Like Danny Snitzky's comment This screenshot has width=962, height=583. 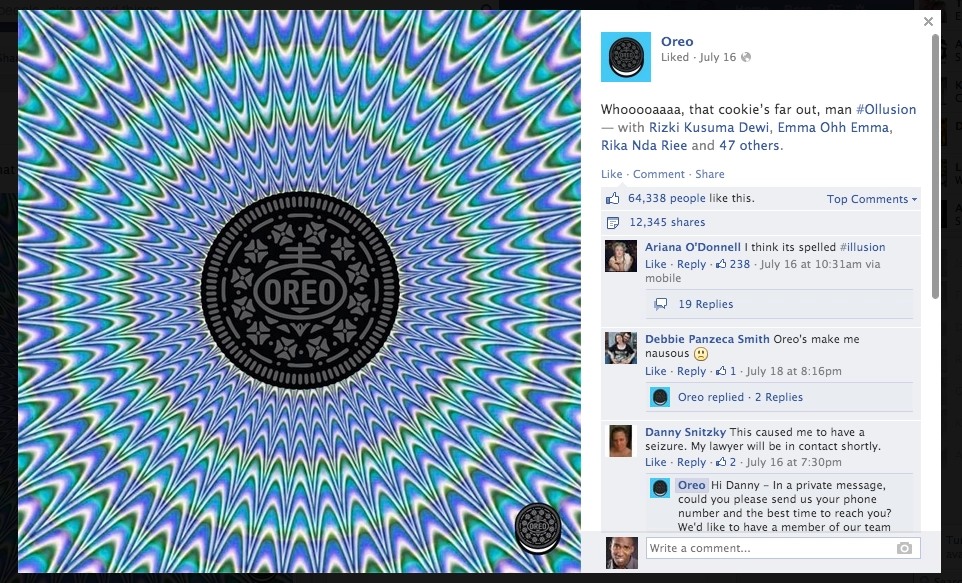point(655,462)
